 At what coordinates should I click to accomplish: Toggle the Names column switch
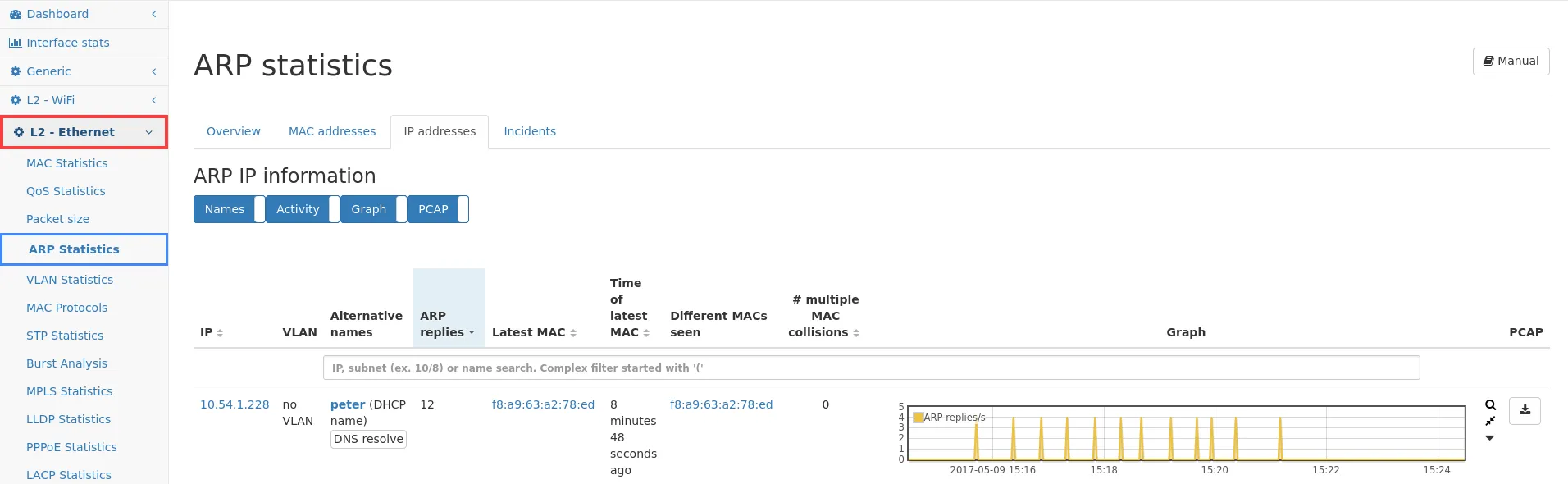coord(259,209)
